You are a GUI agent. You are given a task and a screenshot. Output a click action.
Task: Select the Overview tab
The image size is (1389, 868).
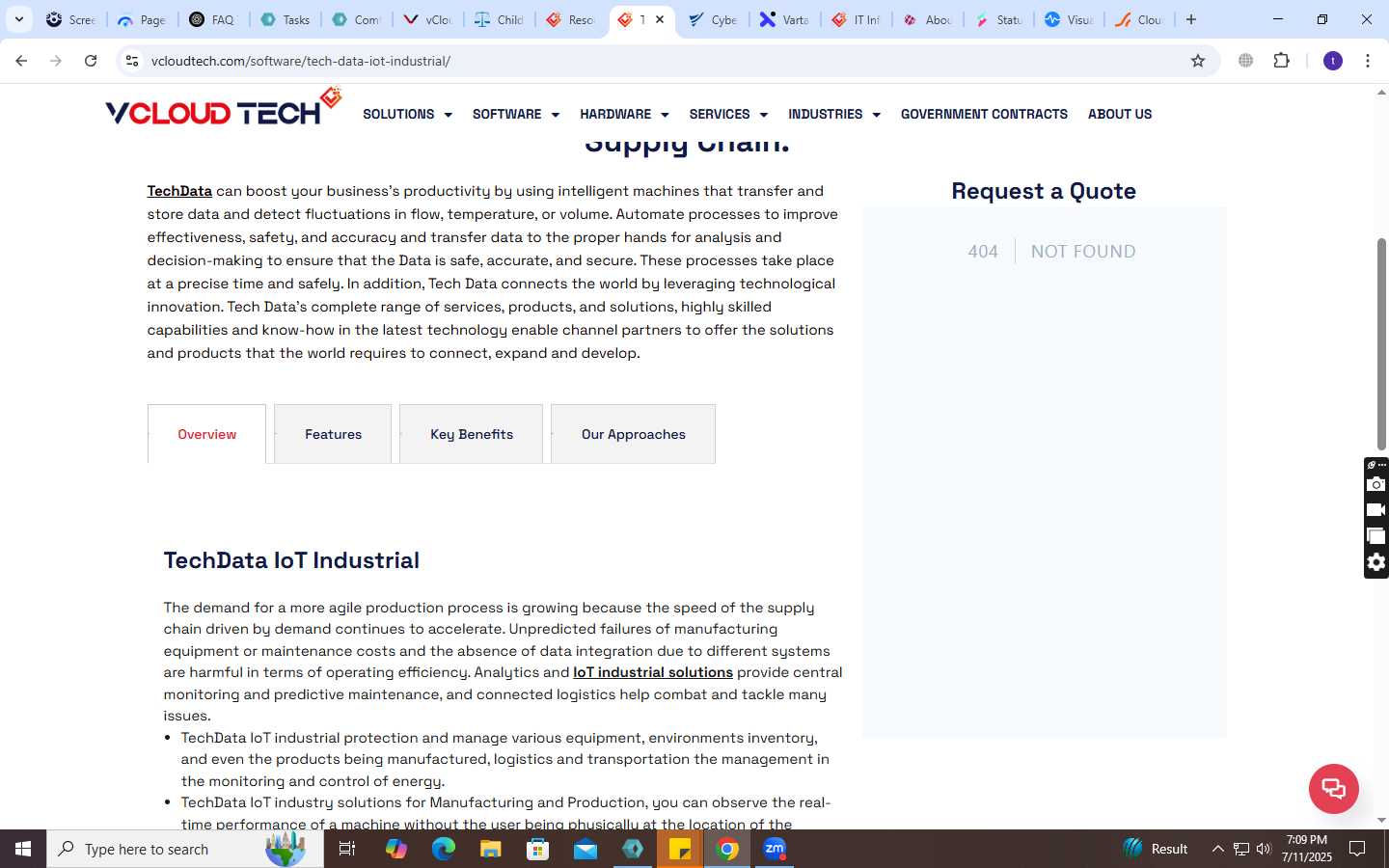[206, 434]
